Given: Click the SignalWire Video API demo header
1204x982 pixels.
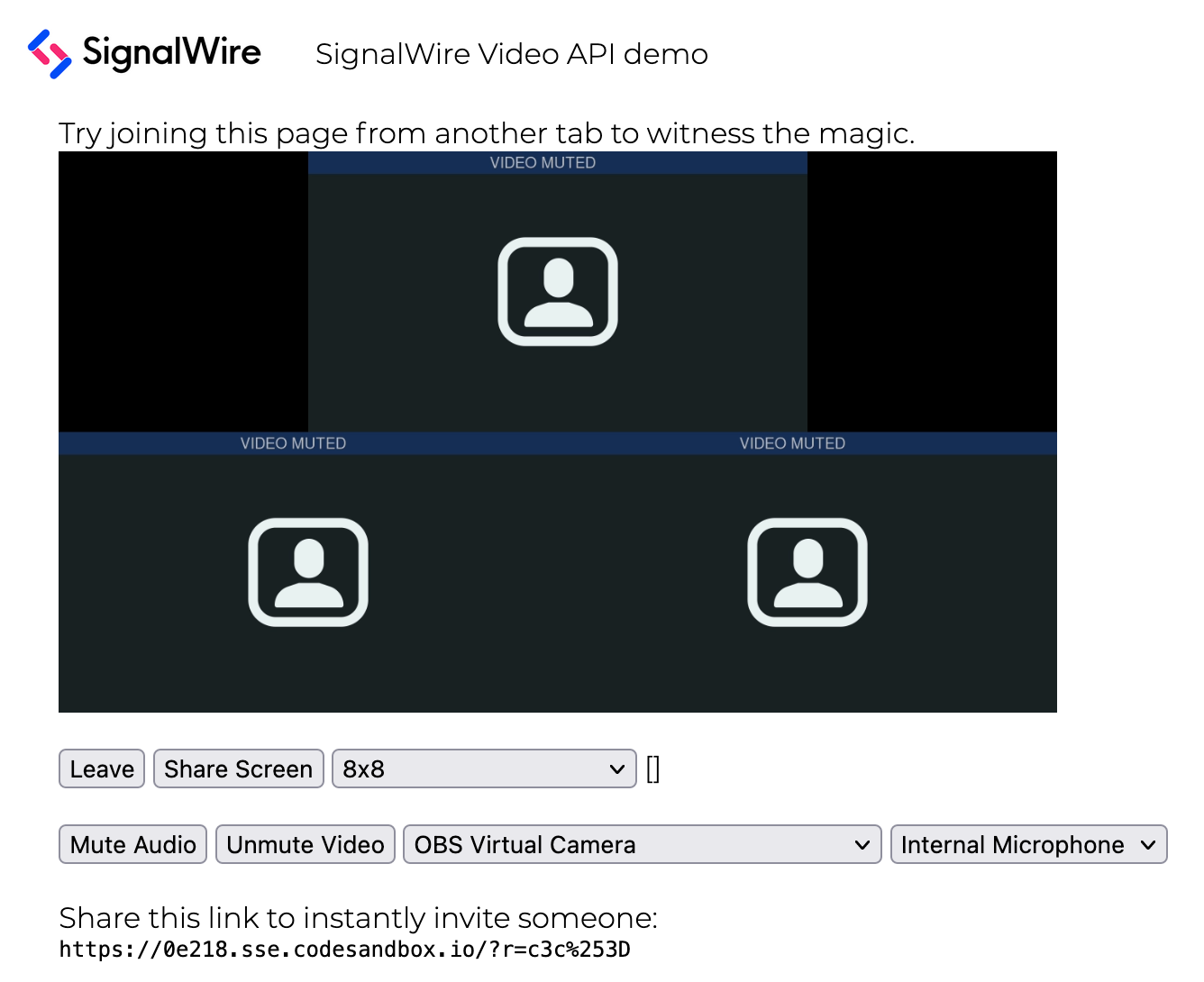Looking at the screenshot, I should 511,54.
